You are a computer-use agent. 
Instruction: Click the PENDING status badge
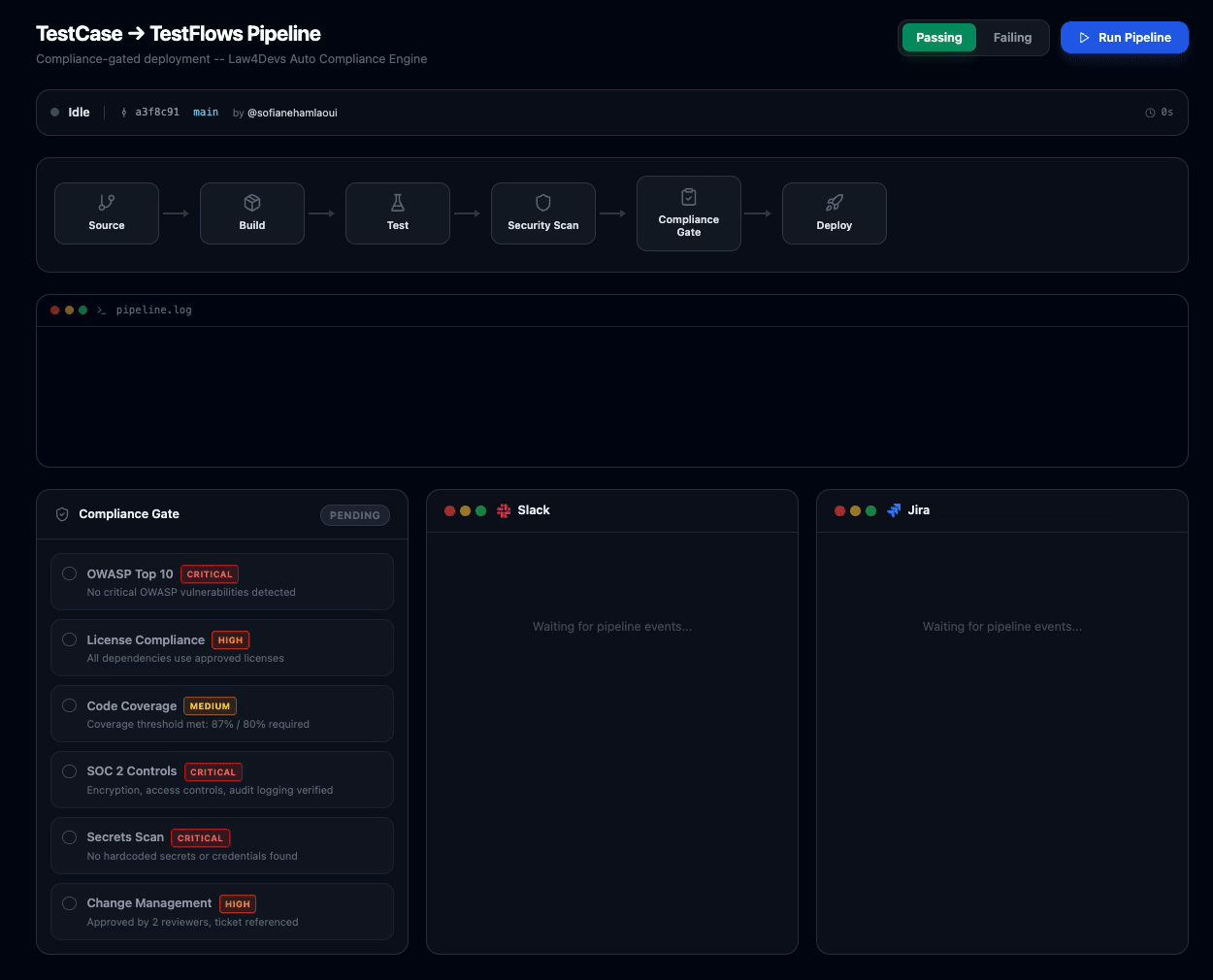[354, 515]
